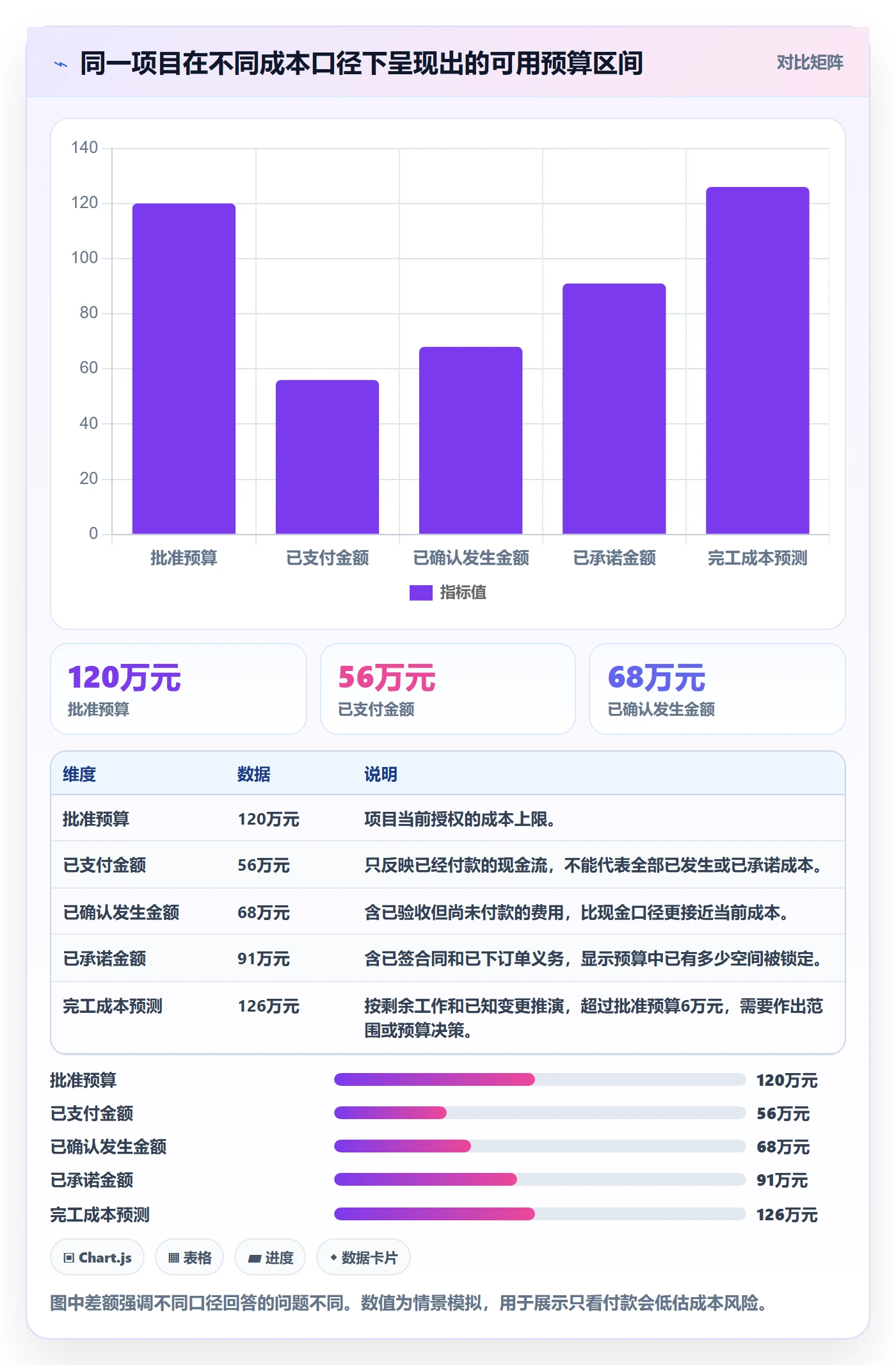Click the lightning icon beside the title
This screenshot has height=1365, width=896.
pos(61,64)
